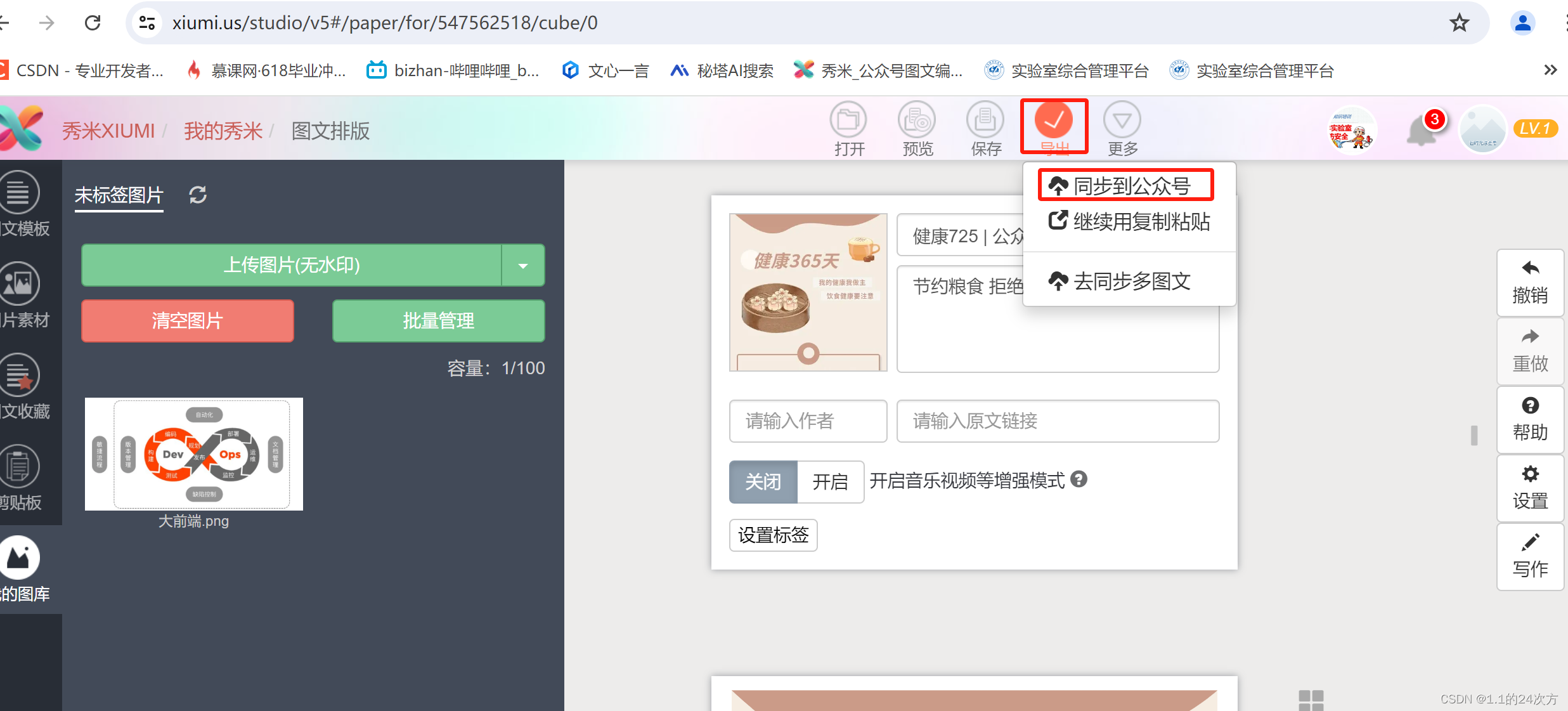Click the 保存 save icon

click(x=985, y=121)
